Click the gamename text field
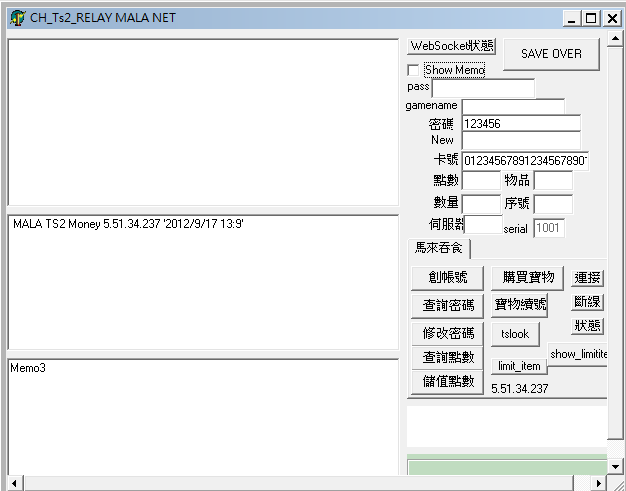This screenshot has height=491, width=626. [x=512, y=106]
